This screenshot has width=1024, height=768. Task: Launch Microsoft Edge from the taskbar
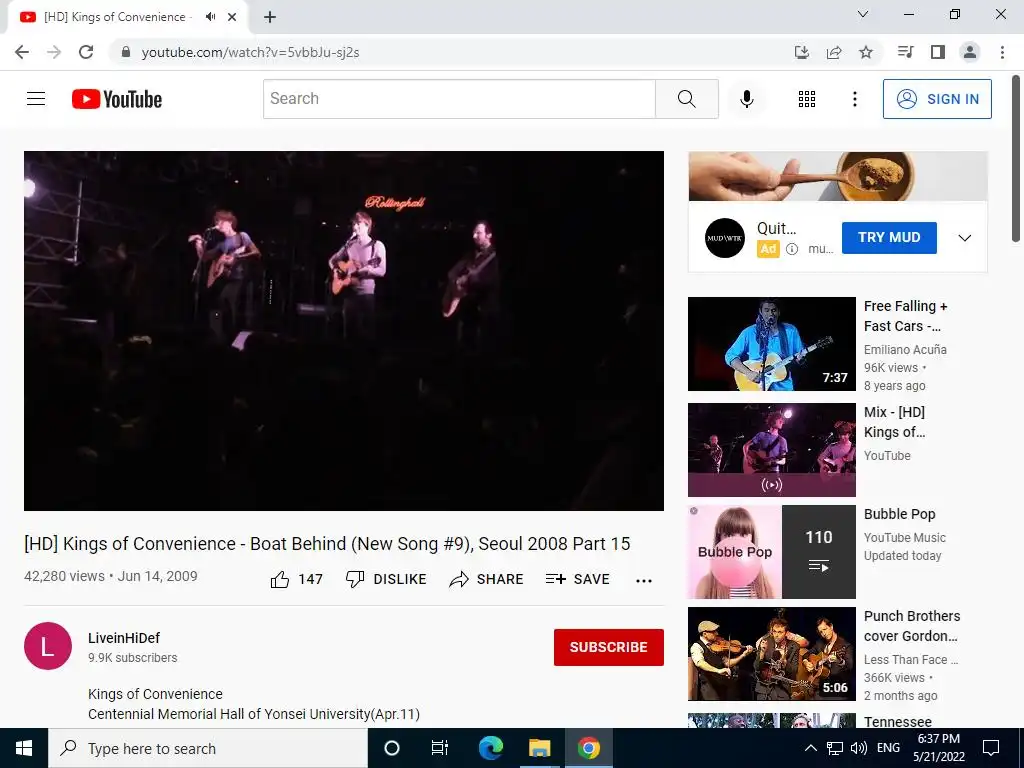click(x=490, y=748)
